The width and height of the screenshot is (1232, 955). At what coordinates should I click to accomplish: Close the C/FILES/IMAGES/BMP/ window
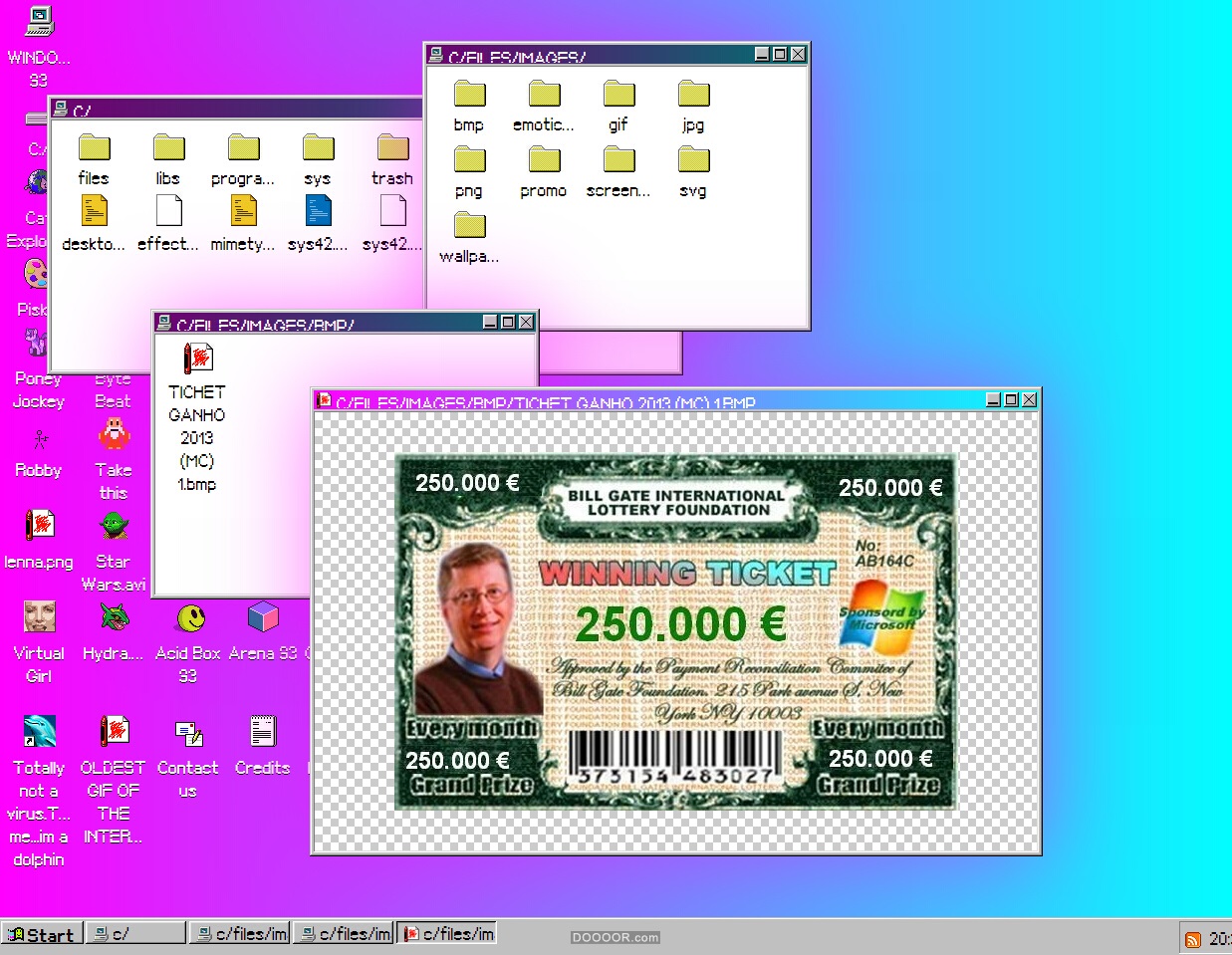pyautogui.click(x=526, y=322)
